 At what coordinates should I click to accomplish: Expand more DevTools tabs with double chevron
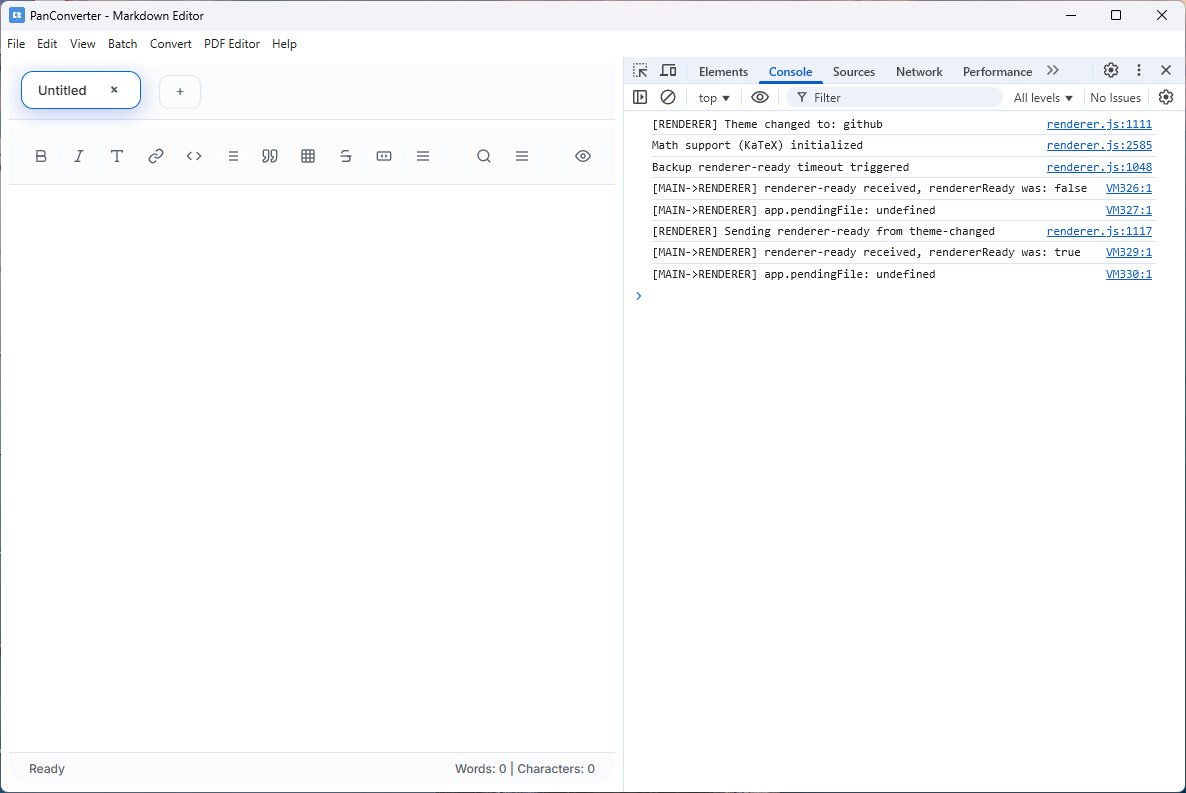coord(1053,70)
